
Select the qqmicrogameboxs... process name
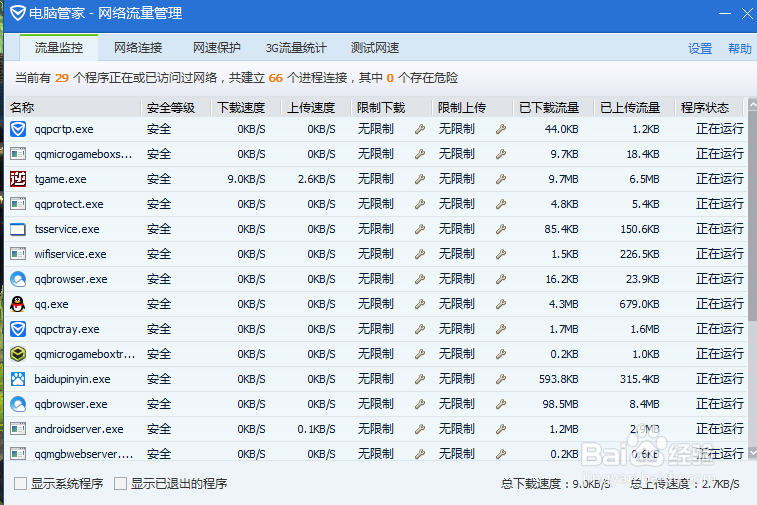click(x=83, y=154)
